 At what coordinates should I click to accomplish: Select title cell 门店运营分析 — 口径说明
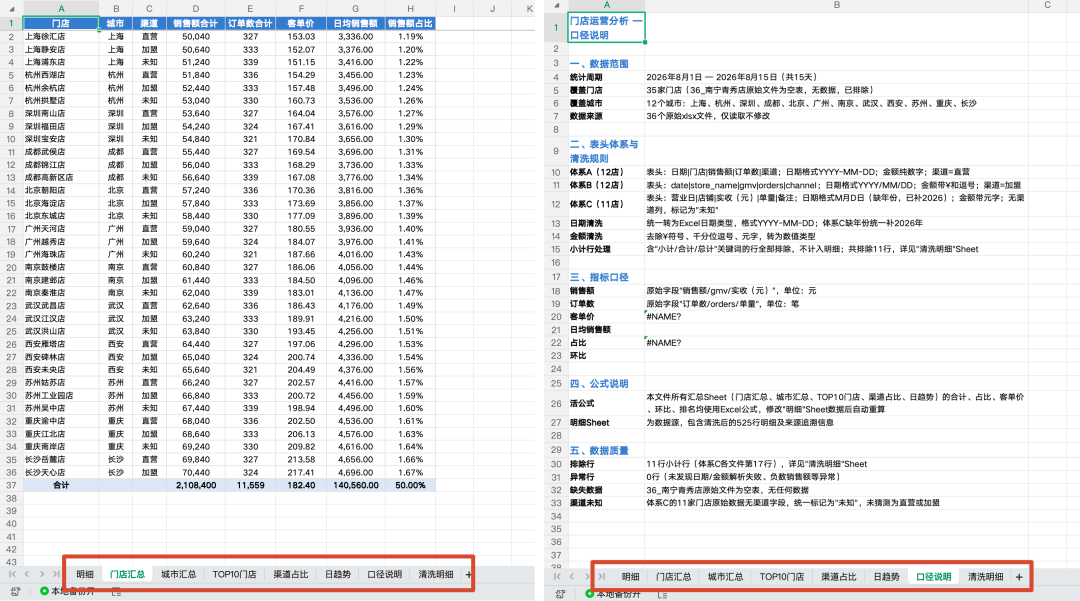tap(606, 28)
